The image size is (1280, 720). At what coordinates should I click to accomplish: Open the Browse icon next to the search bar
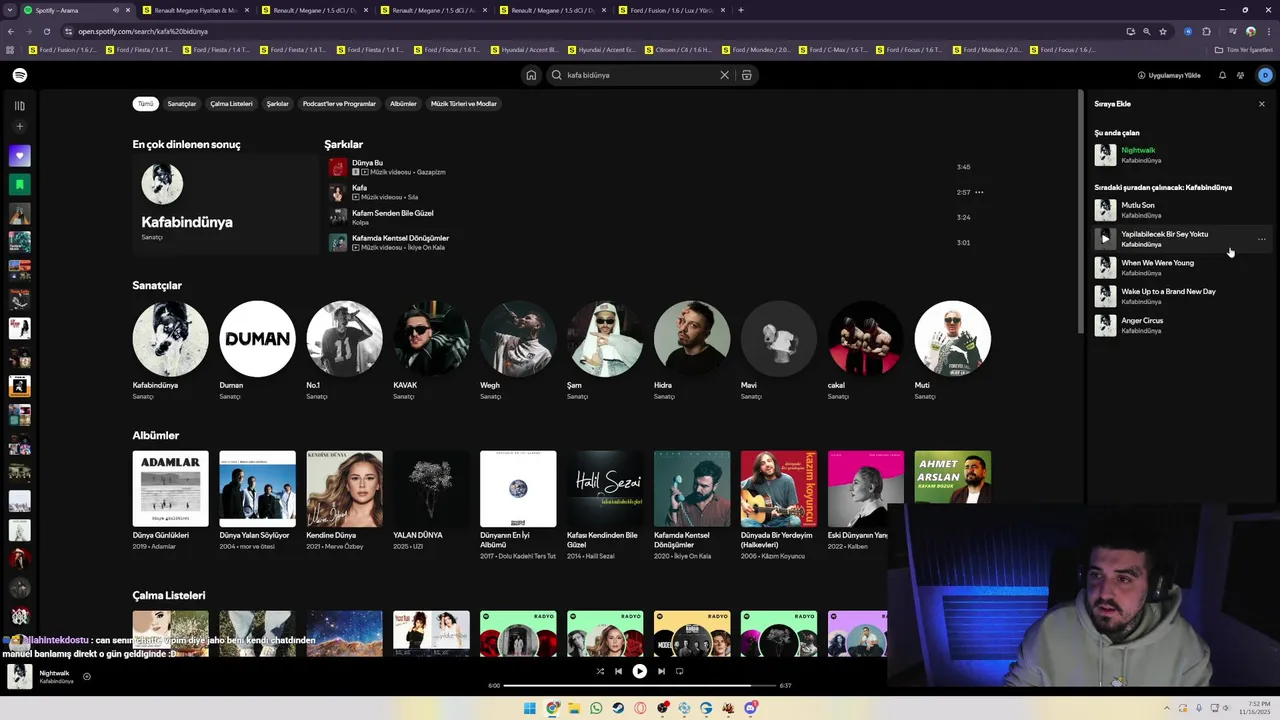click(x=746, y=75)
